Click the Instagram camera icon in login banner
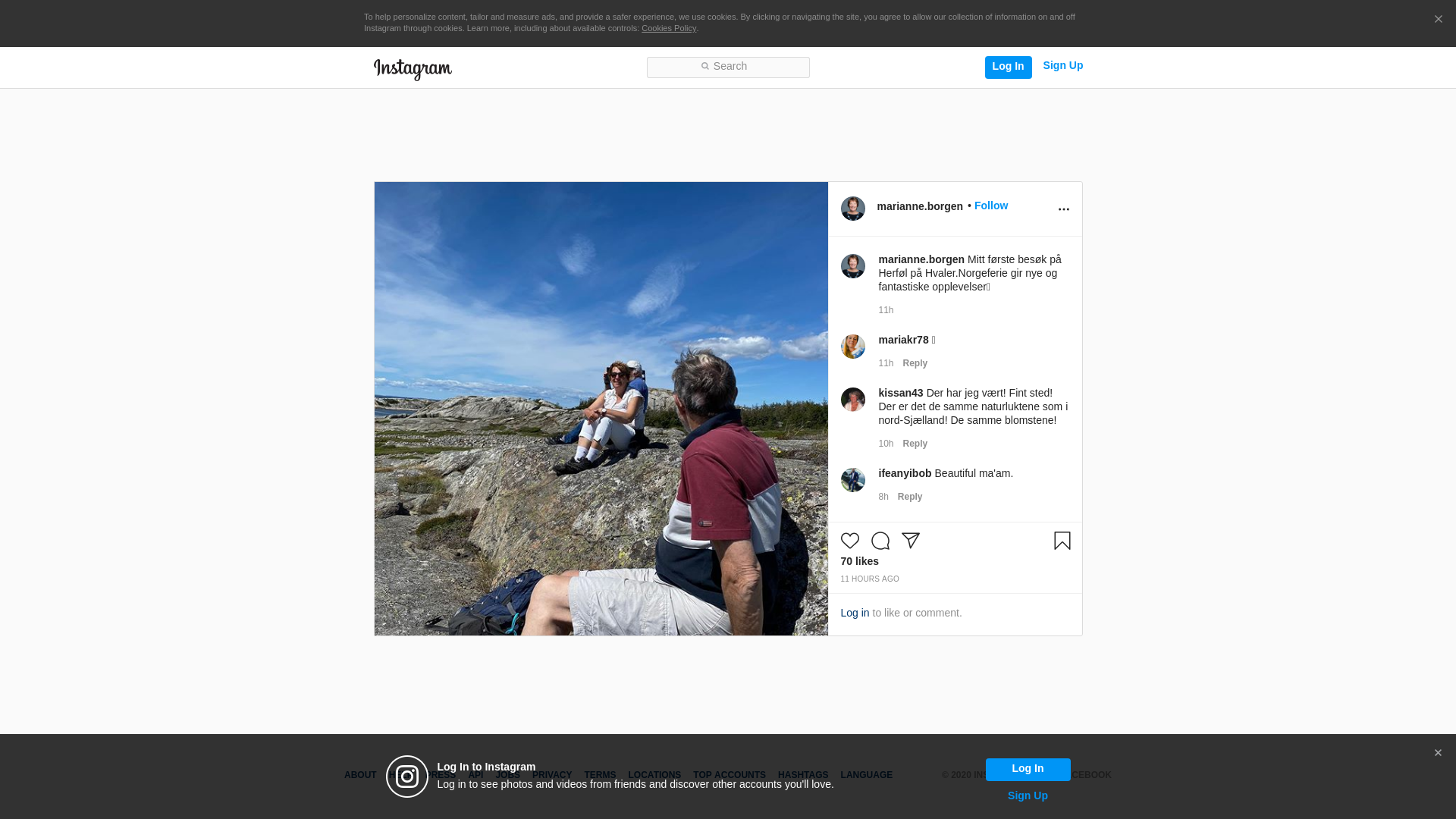Image resolution: width=1456 pixels, height=819 pixels. point(407,777)
